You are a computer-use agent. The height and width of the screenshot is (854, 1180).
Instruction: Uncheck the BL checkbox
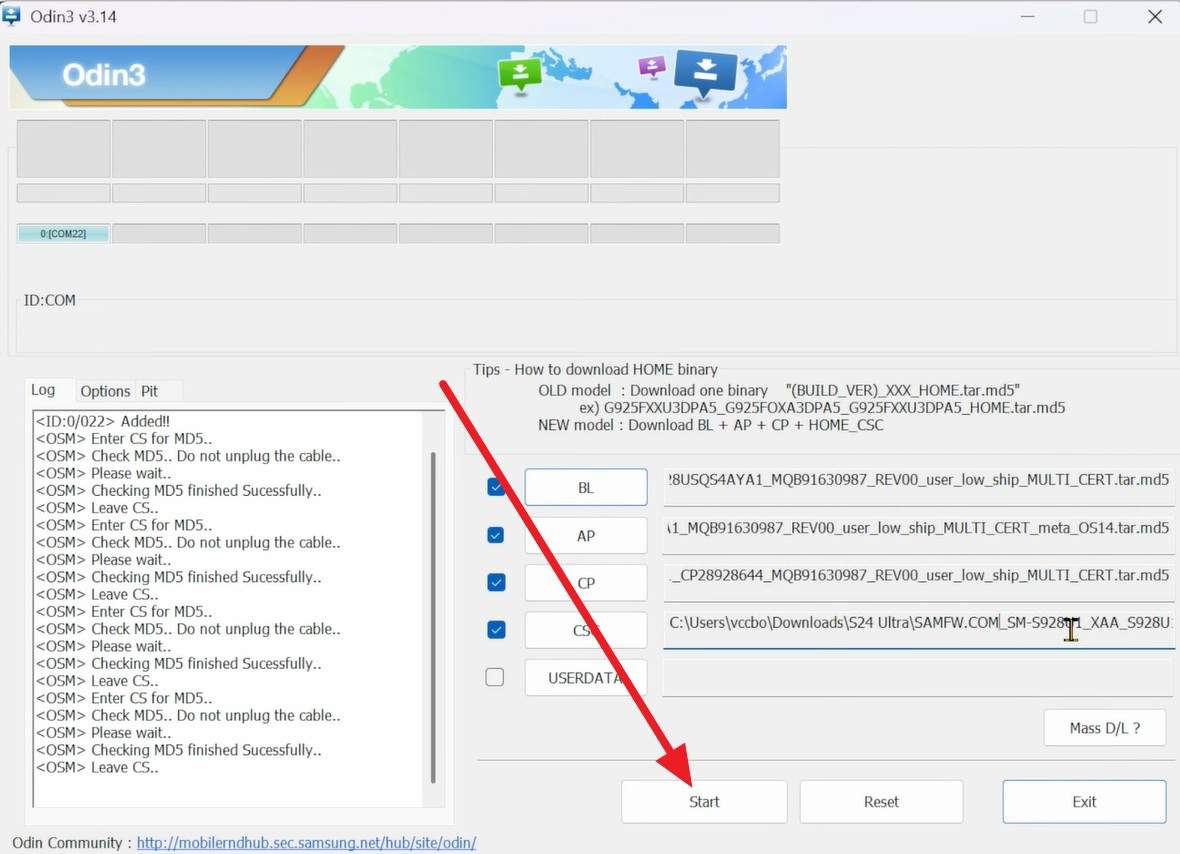click(496, 487)
